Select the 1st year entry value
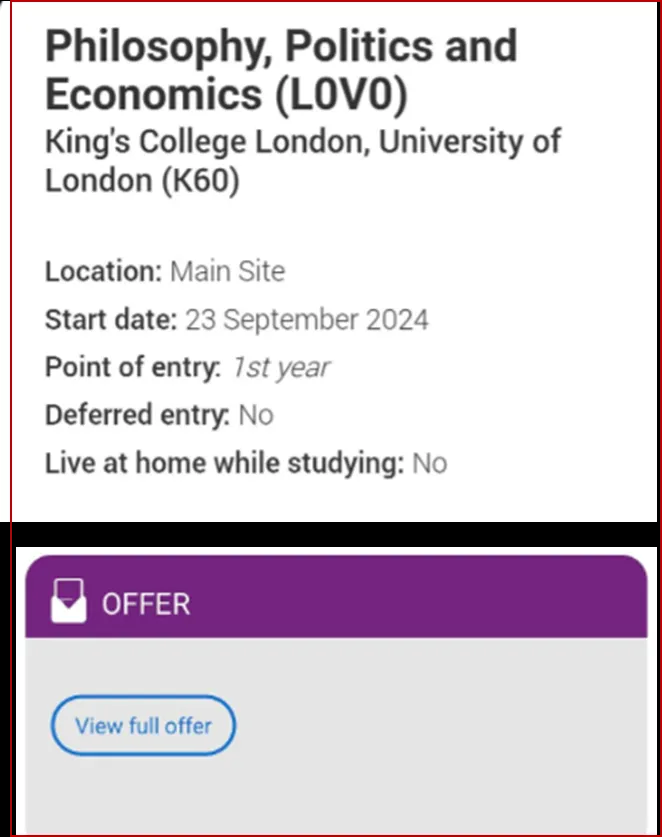This screenshot has width=662, height=837. coord(280,368)
